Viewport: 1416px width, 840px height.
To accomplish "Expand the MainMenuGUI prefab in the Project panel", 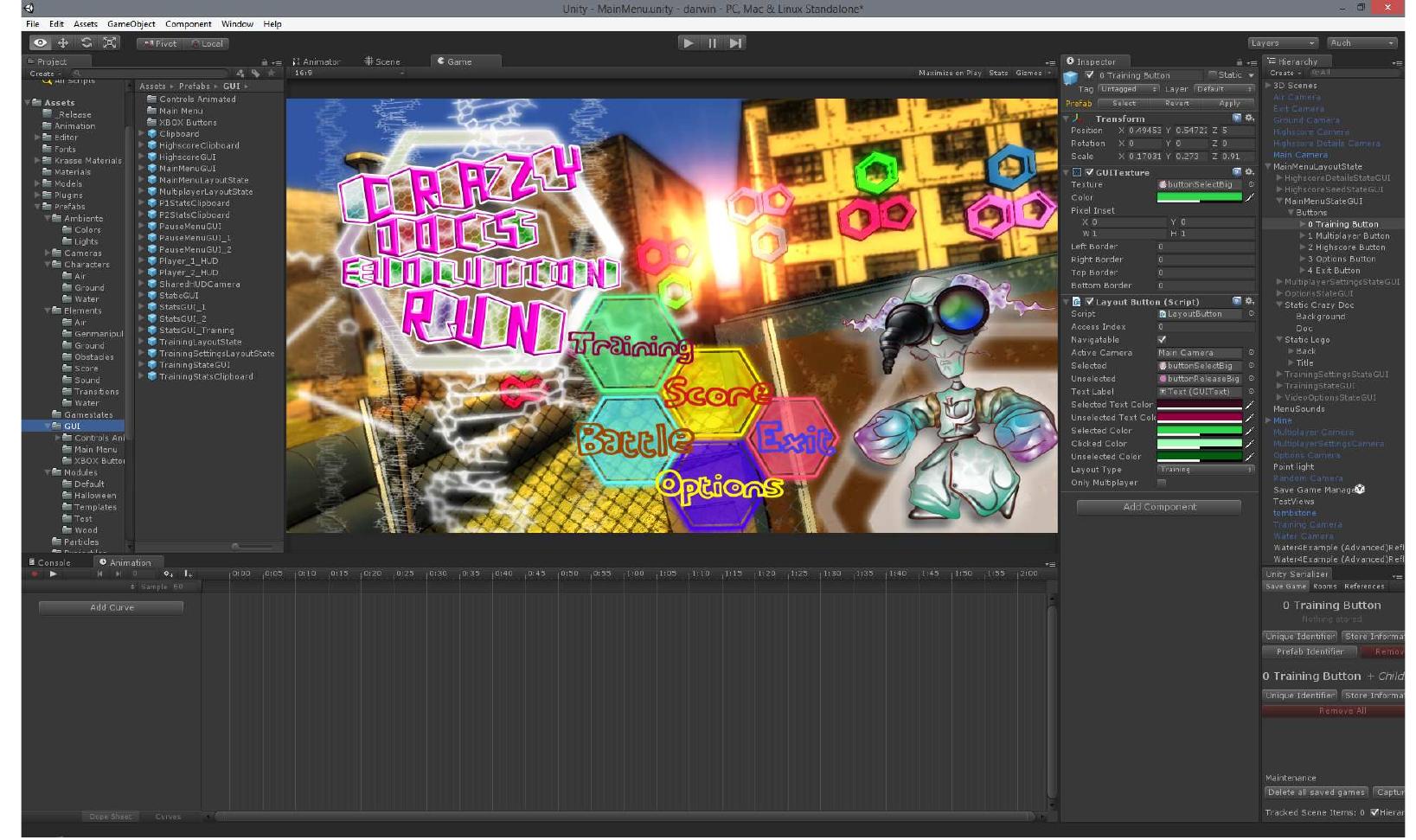I will tap(143, 168).
